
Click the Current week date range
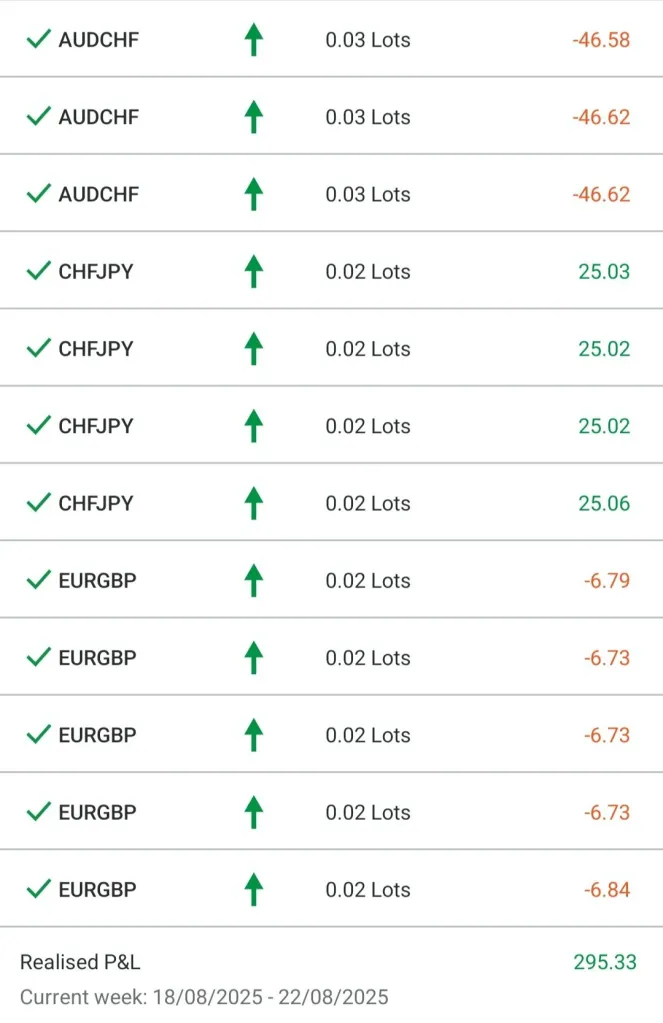[204, 997]
